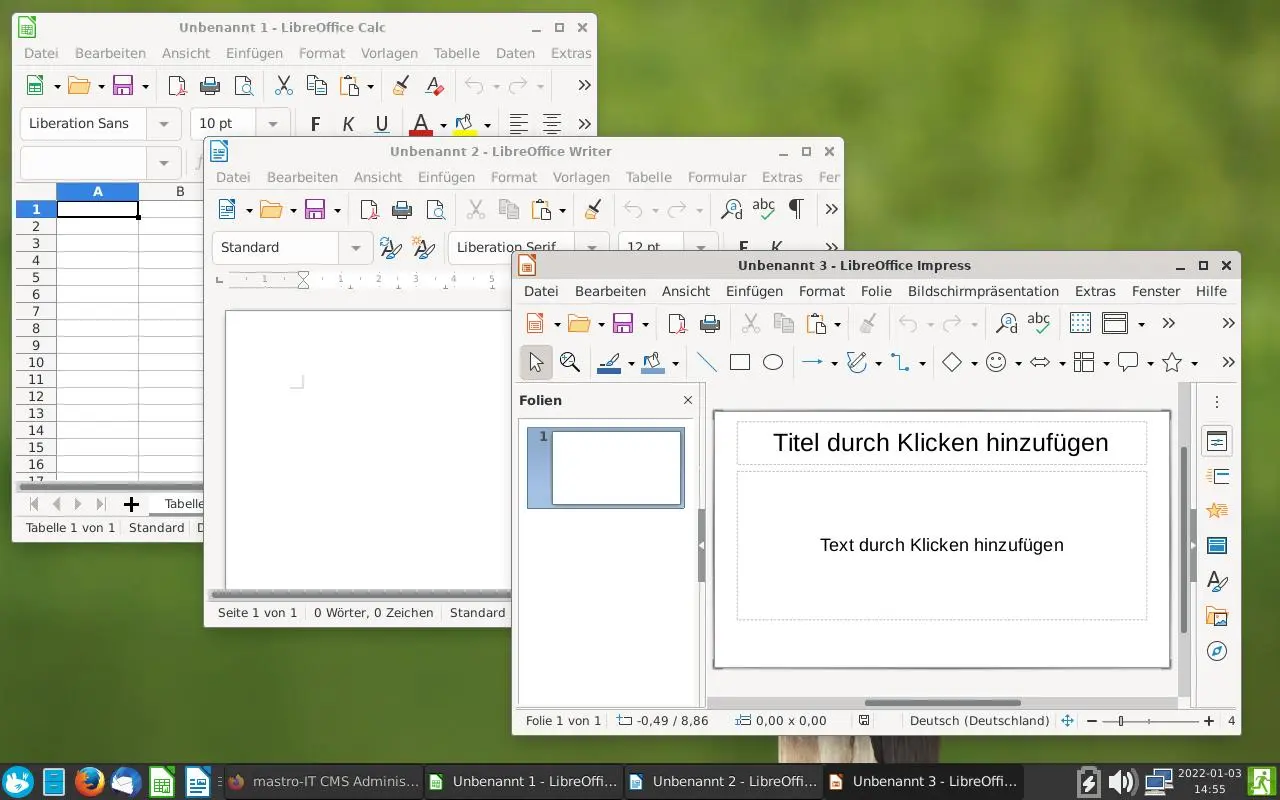Viewport: 1280px width, 800px height.
Task: Open Folie menu in Impress
Action: [876, 291]
